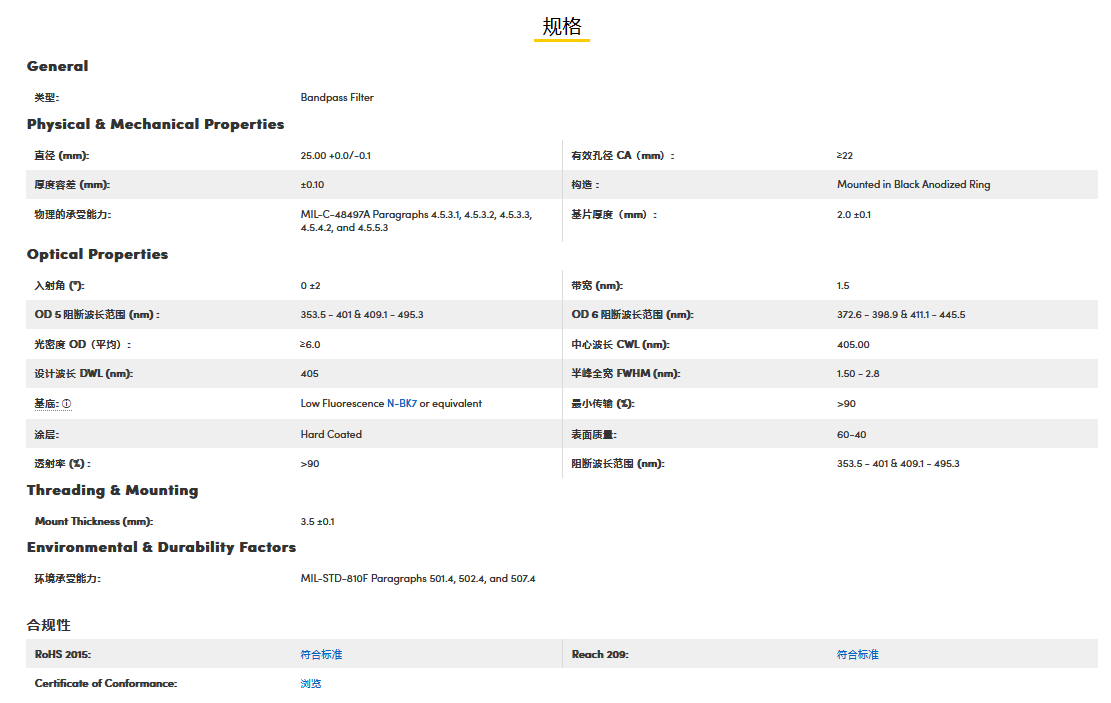Click the Mount Thickness value 3.5 ±0.1

click(317, 522)
